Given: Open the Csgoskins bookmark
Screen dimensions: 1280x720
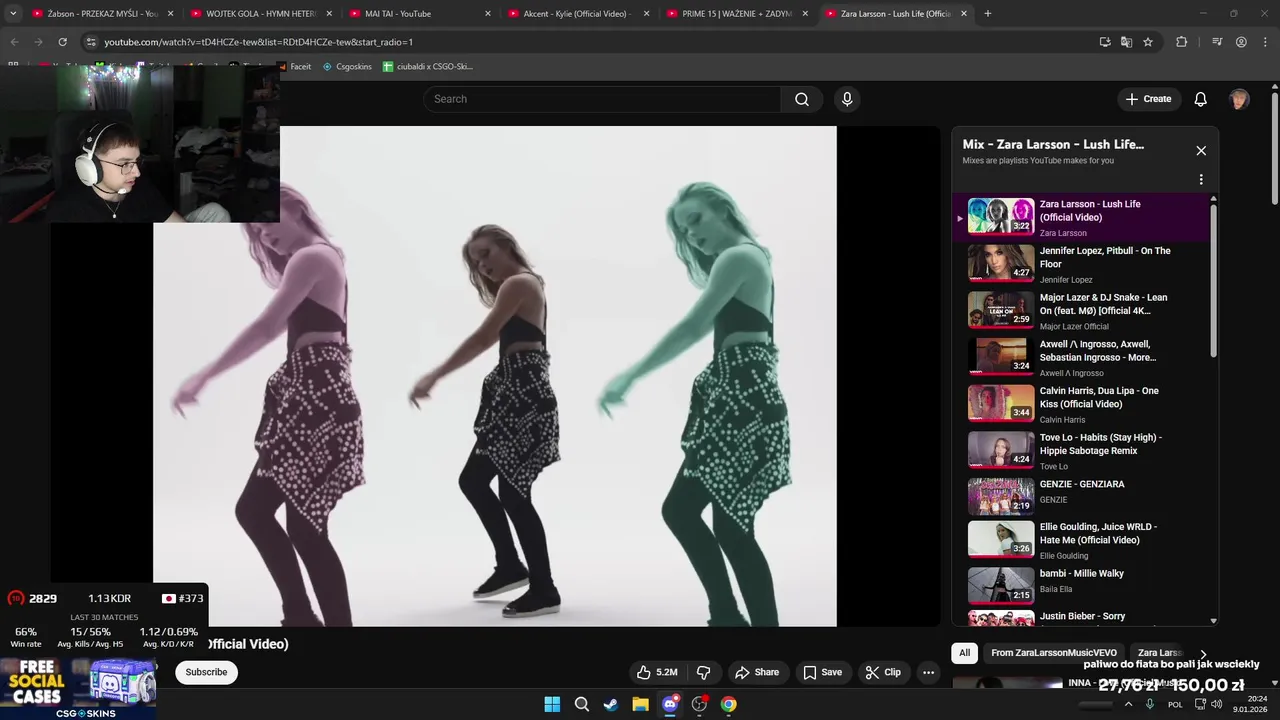Looking at the screenshot, I should [347, 67].
